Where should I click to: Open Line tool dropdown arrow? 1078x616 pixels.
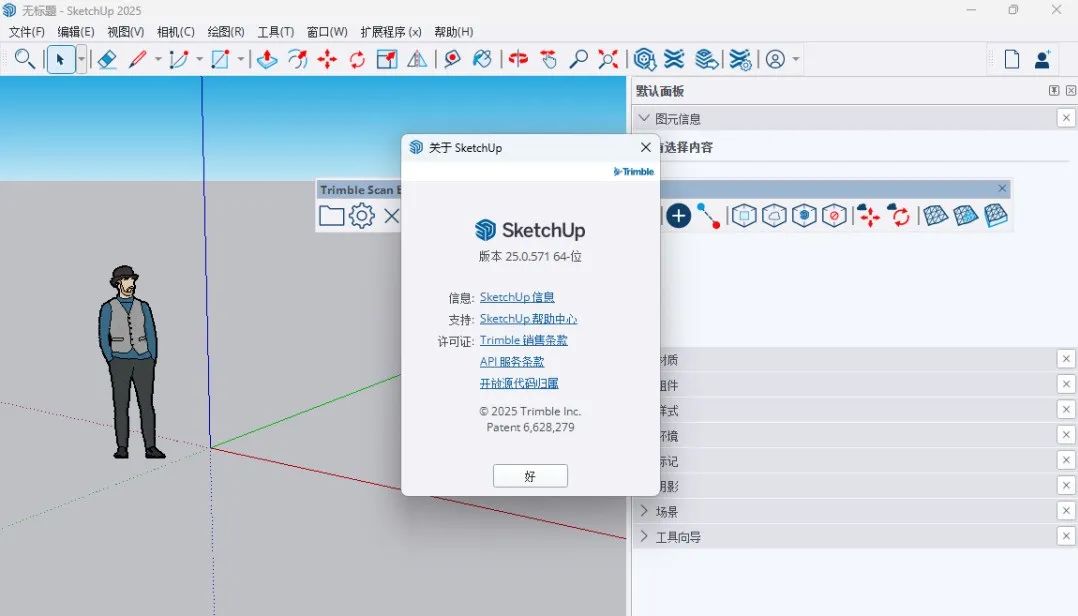(158, 59)
